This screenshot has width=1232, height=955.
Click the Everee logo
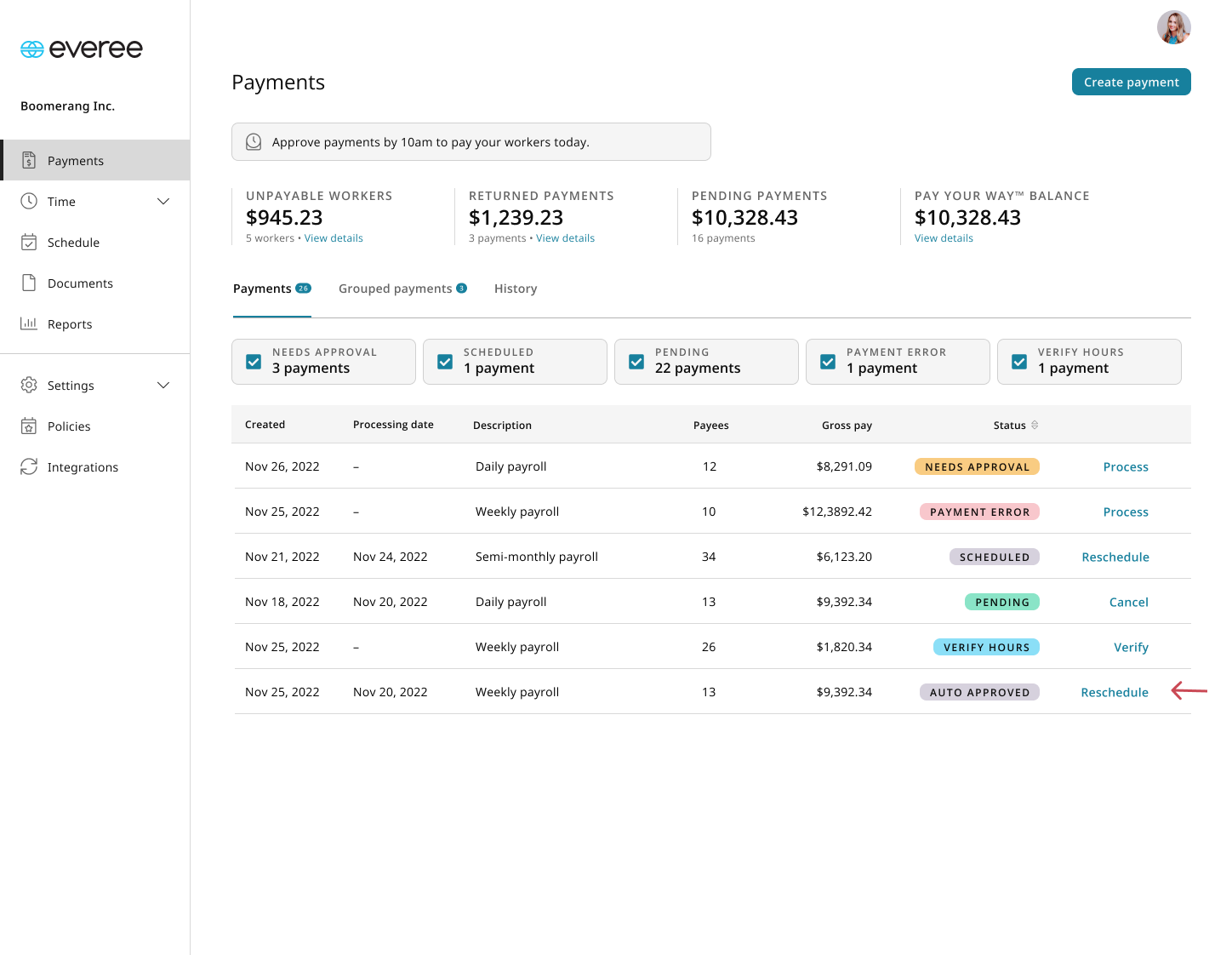point(82,49)
